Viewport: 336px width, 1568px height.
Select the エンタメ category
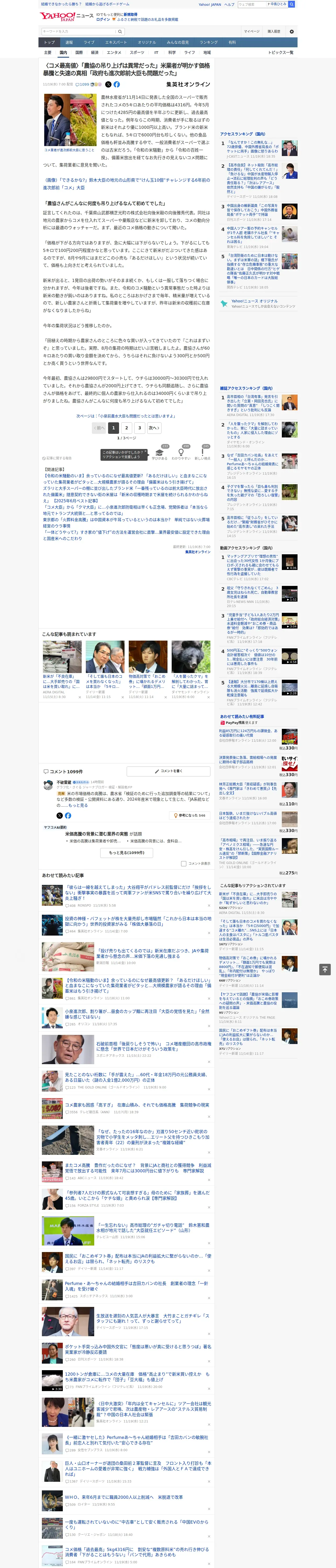114,52
